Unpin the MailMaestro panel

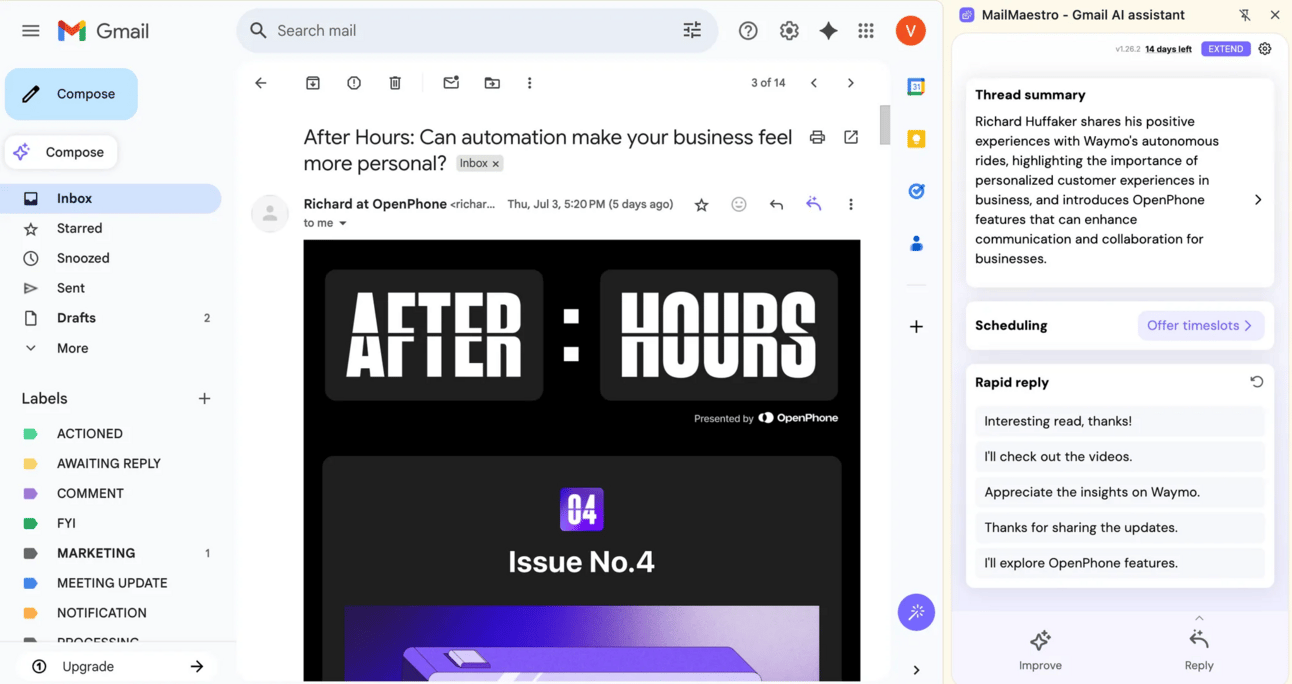pyautogui.click(x=1245, y=15)
